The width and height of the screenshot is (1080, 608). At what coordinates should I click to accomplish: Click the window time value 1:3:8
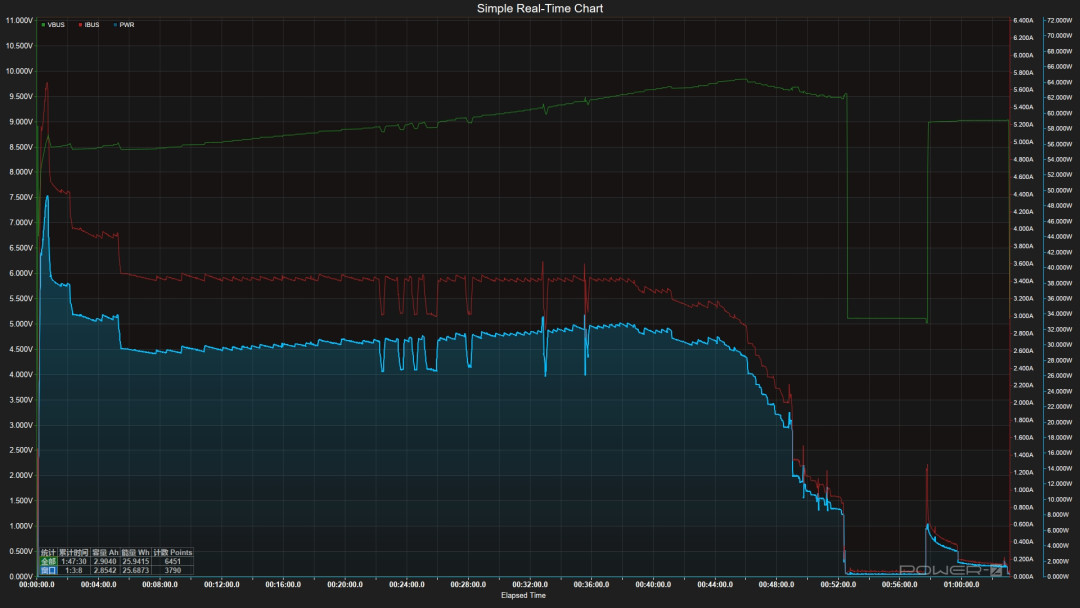click(x=74, y=570)
